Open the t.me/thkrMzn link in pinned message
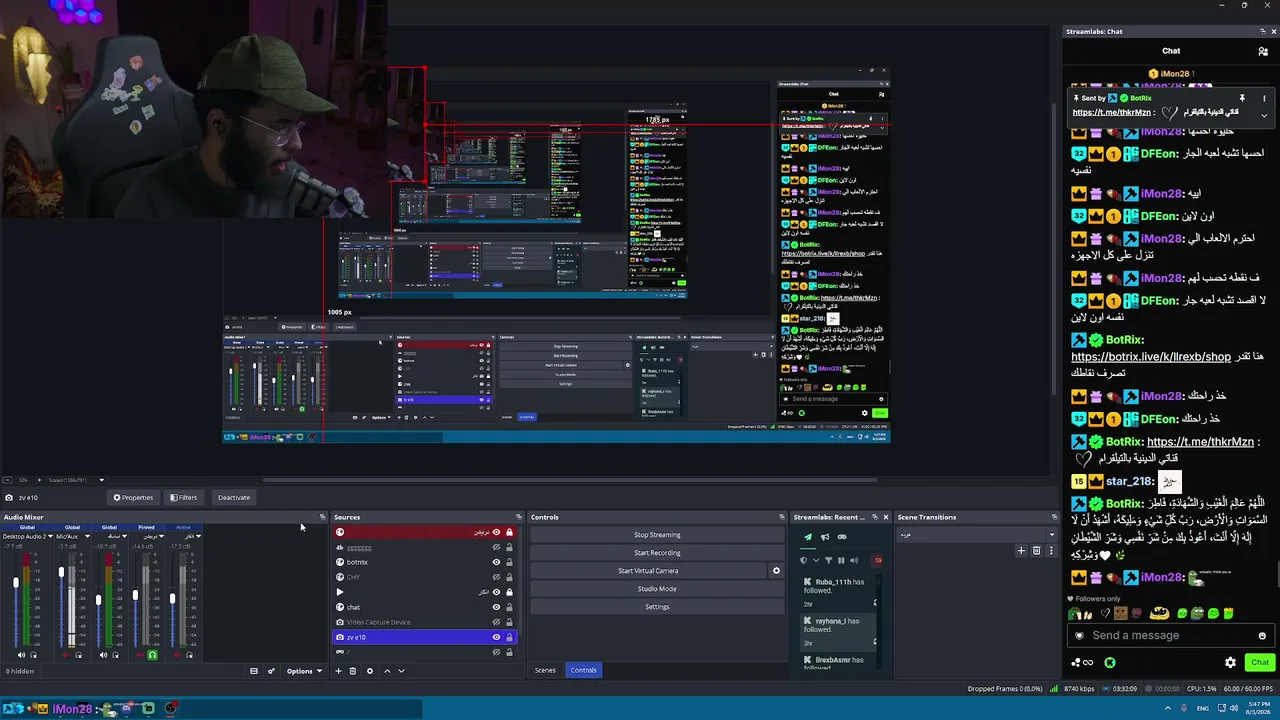The height and width of the screenshot is (720, 1280). click(1112, 112)
